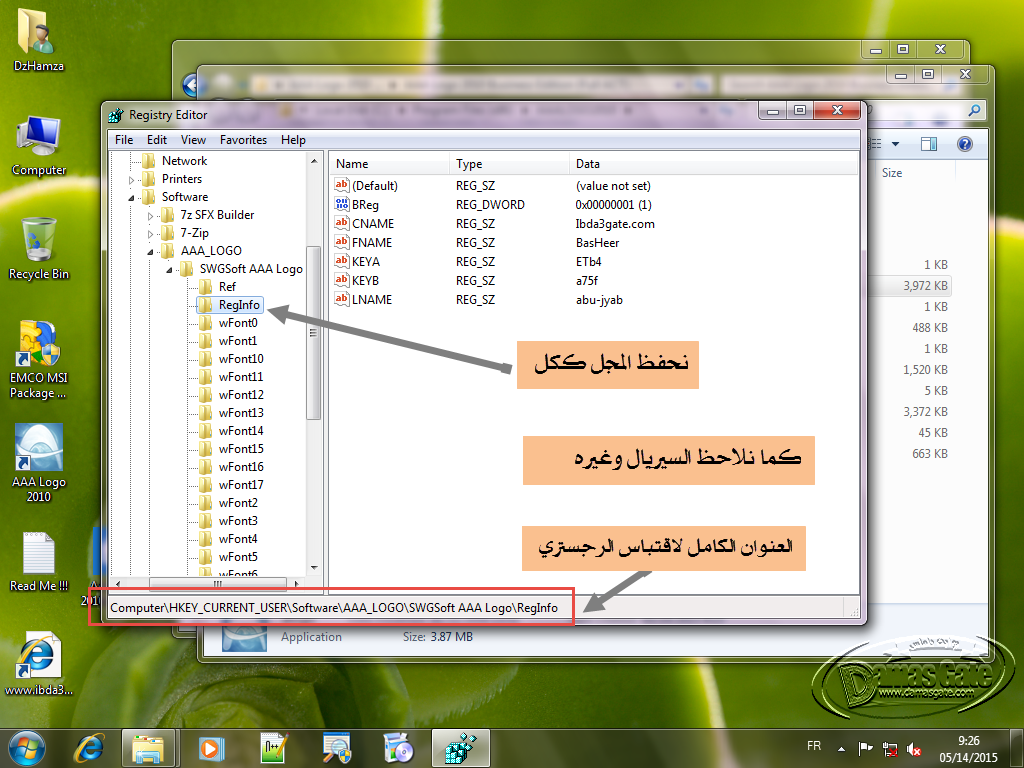Image resolution: width=1024 pixels, height=768 pixels.
Task: Collapse the Software registry key
Action: pos(131,197)
